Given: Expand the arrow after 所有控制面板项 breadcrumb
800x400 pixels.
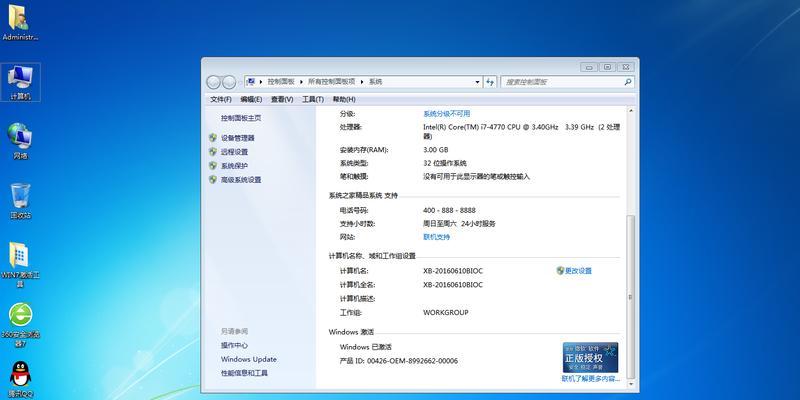Looking at the screenshot, I should pos(362,82).
